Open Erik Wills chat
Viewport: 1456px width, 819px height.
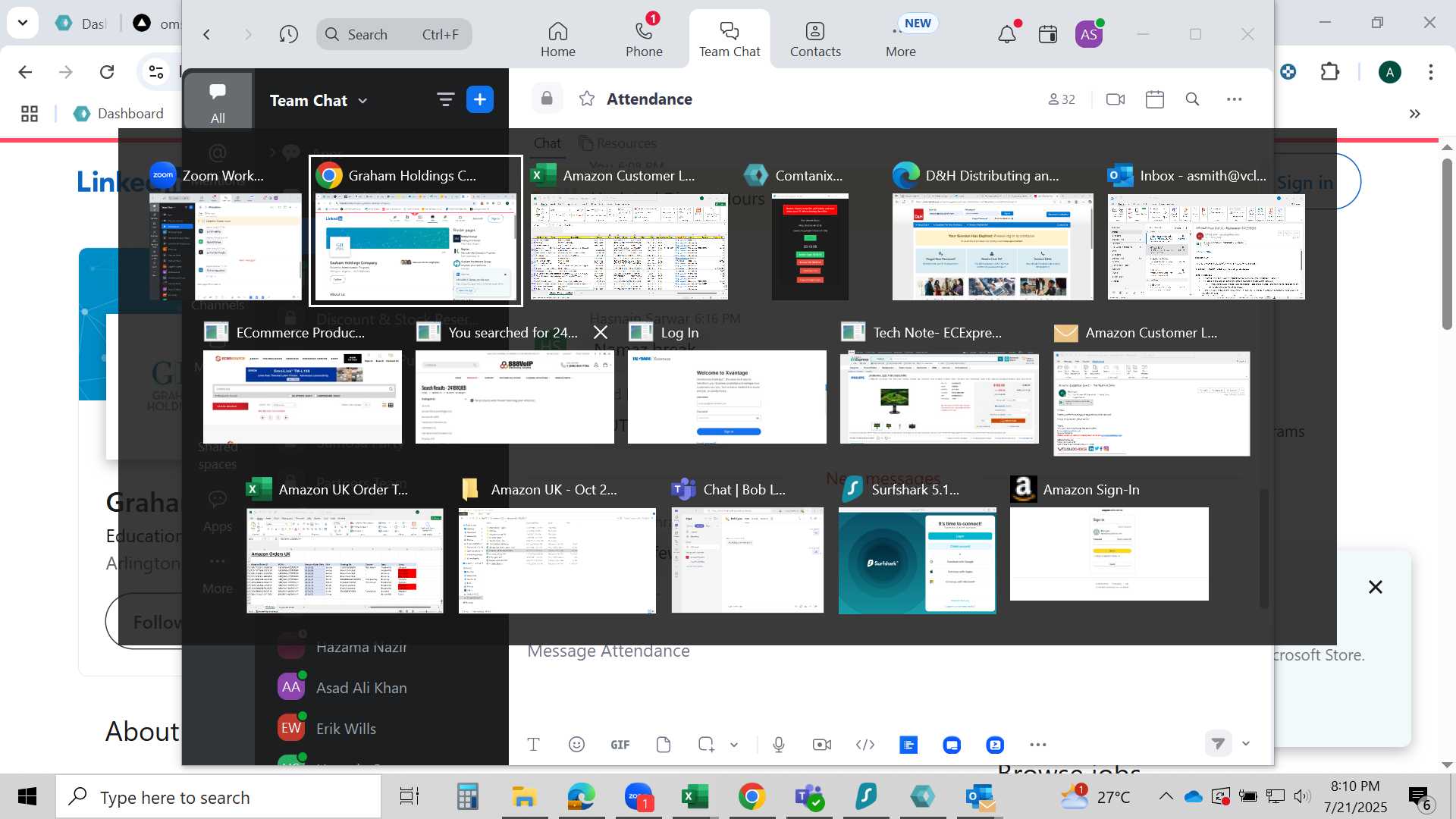[x=346, y=729]
